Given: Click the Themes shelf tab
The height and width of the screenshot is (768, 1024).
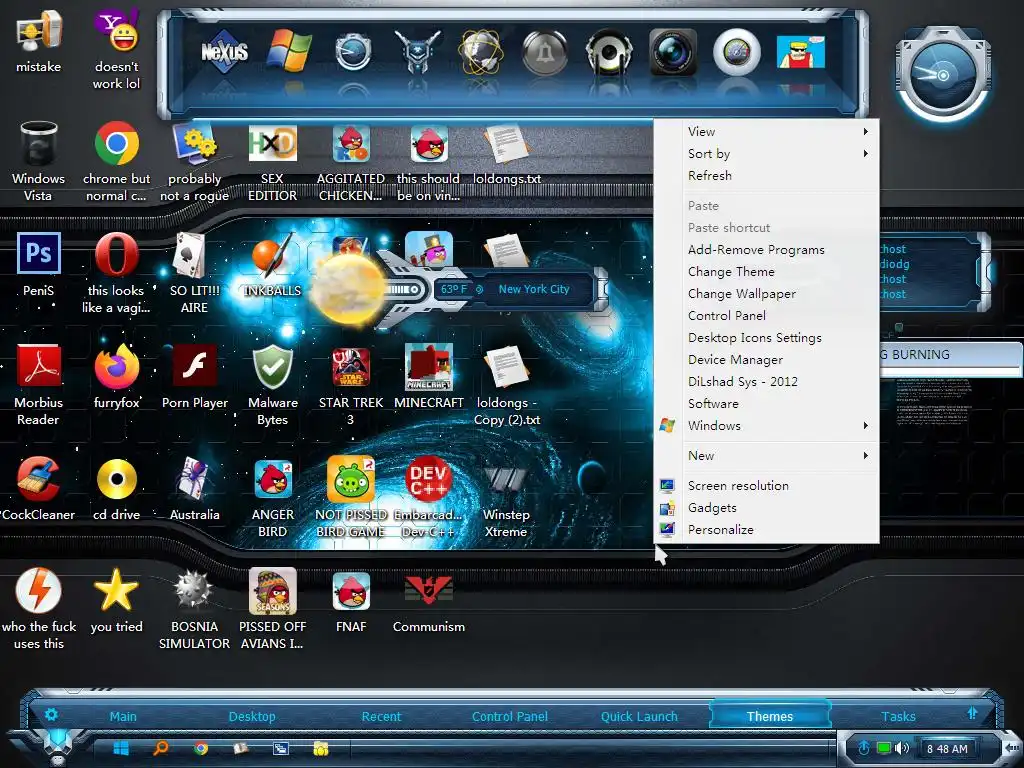Looking at the screenshot, I should pos(770,716).
